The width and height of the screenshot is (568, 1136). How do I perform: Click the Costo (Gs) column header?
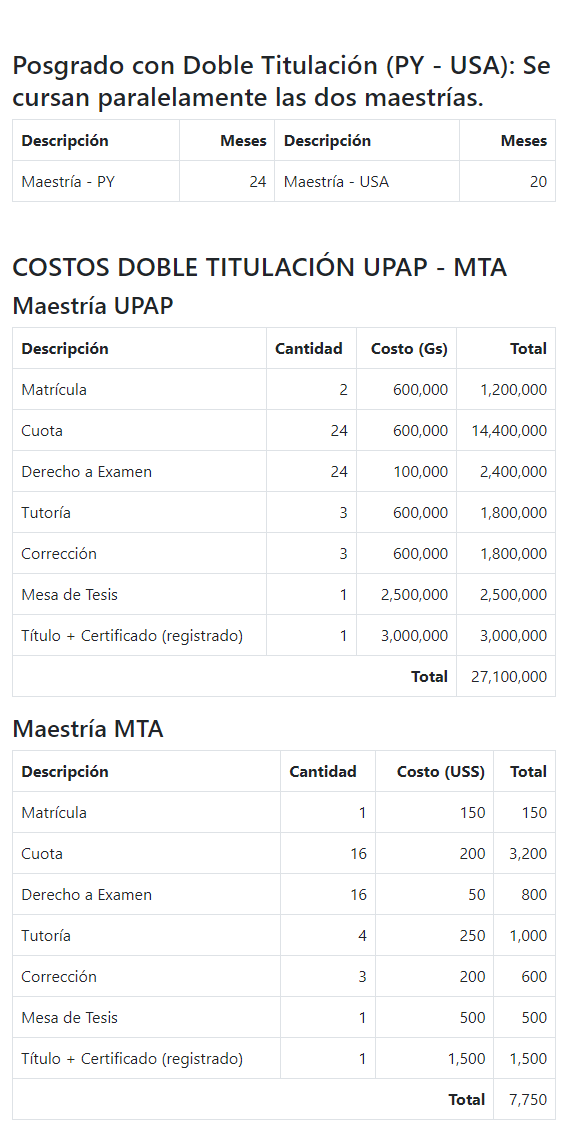pyautogui.click(x=409, y=348)
